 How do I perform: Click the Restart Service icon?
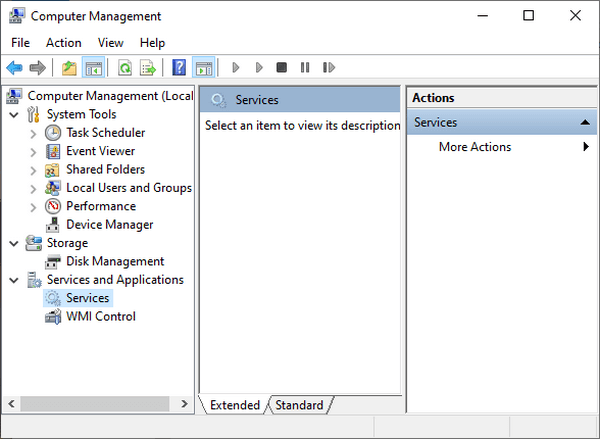[329, 68]
